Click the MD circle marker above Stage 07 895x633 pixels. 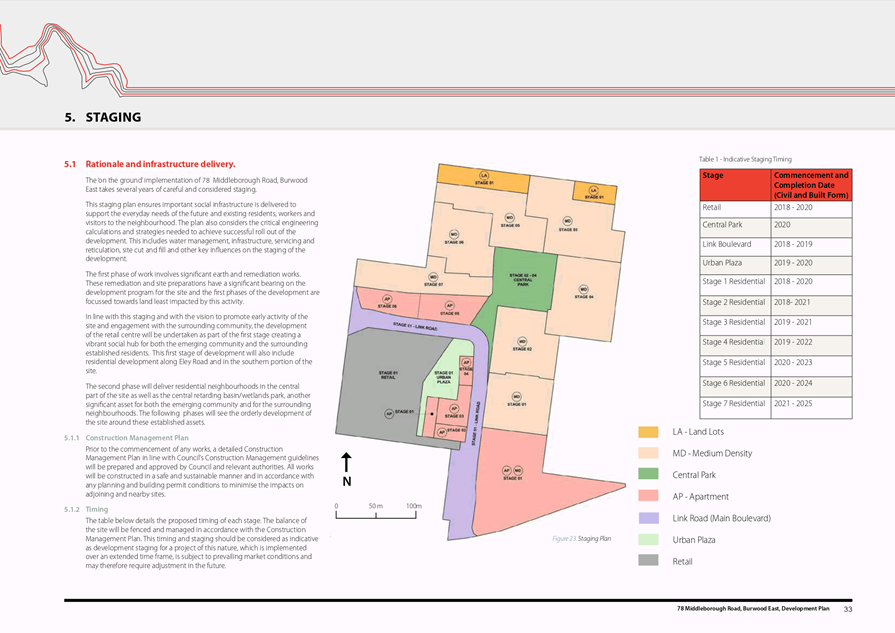pyautogui.click(x=433, y=277)
